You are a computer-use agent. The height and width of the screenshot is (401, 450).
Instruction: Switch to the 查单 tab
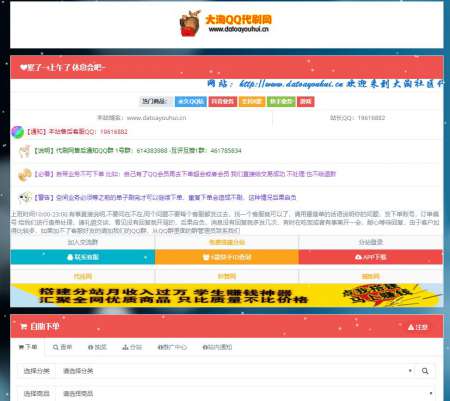point(63,347)
